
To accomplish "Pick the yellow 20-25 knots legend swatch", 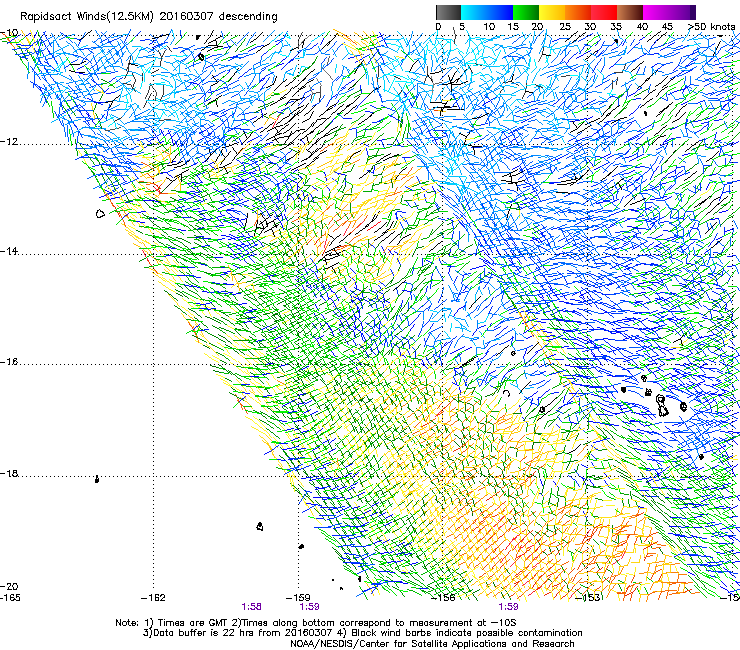I will [x=552, y=12].
